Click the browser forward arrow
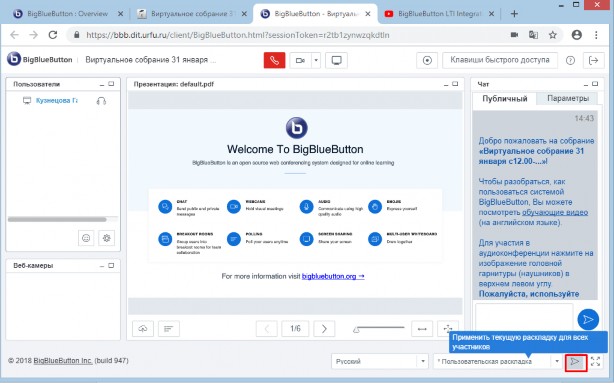Screen dimensions: 614x383 click(34, 35)
